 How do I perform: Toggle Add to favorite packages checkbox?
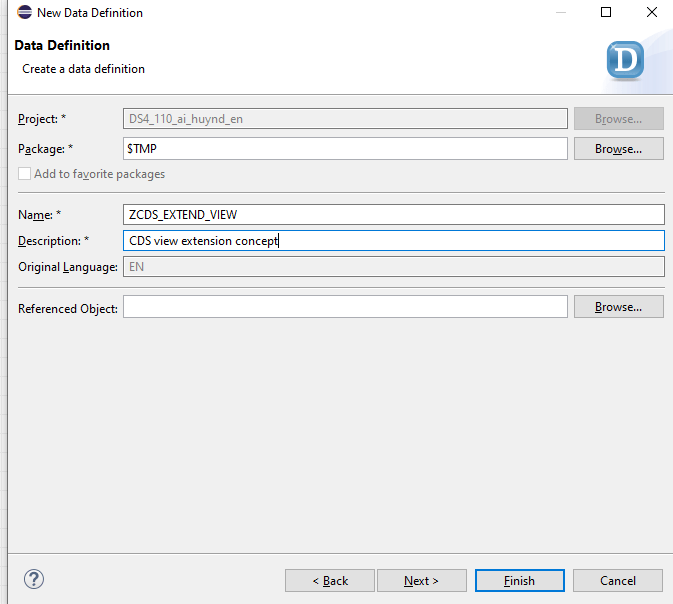click(x=25, y=174)
